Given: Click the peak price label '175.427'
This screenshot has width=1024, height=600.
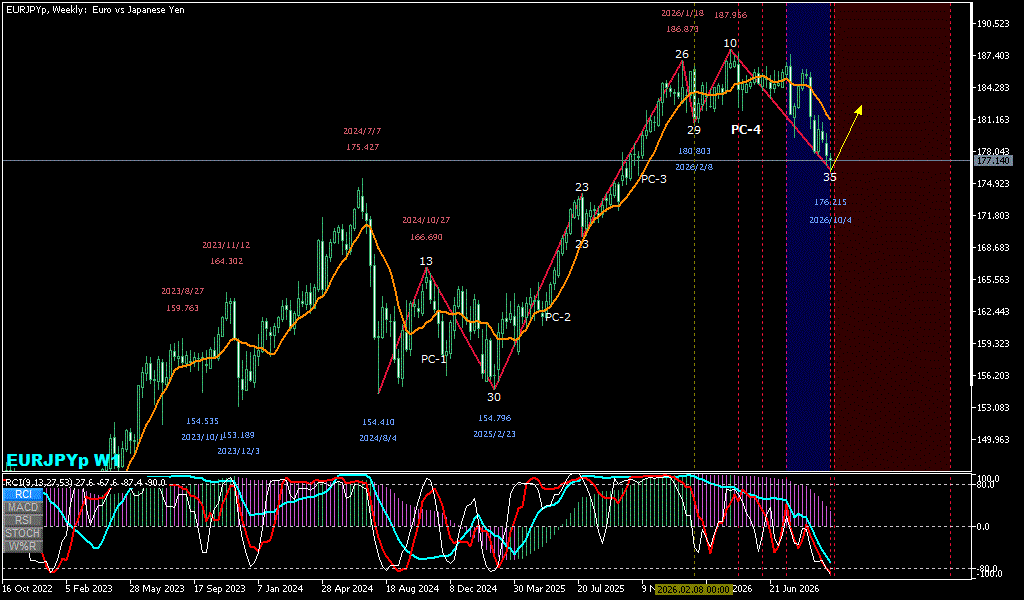Looking at the screenshot, I should [362, 148].
